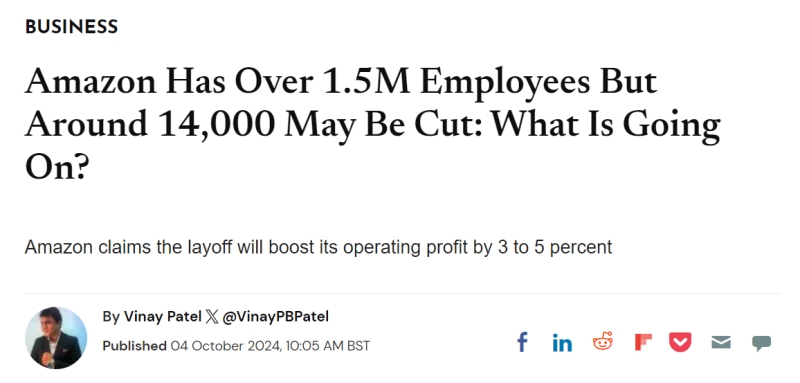Viewport: 800px width, 383px height.
Task: Click the published date 04 October 2024
Action: pos(226,346)
